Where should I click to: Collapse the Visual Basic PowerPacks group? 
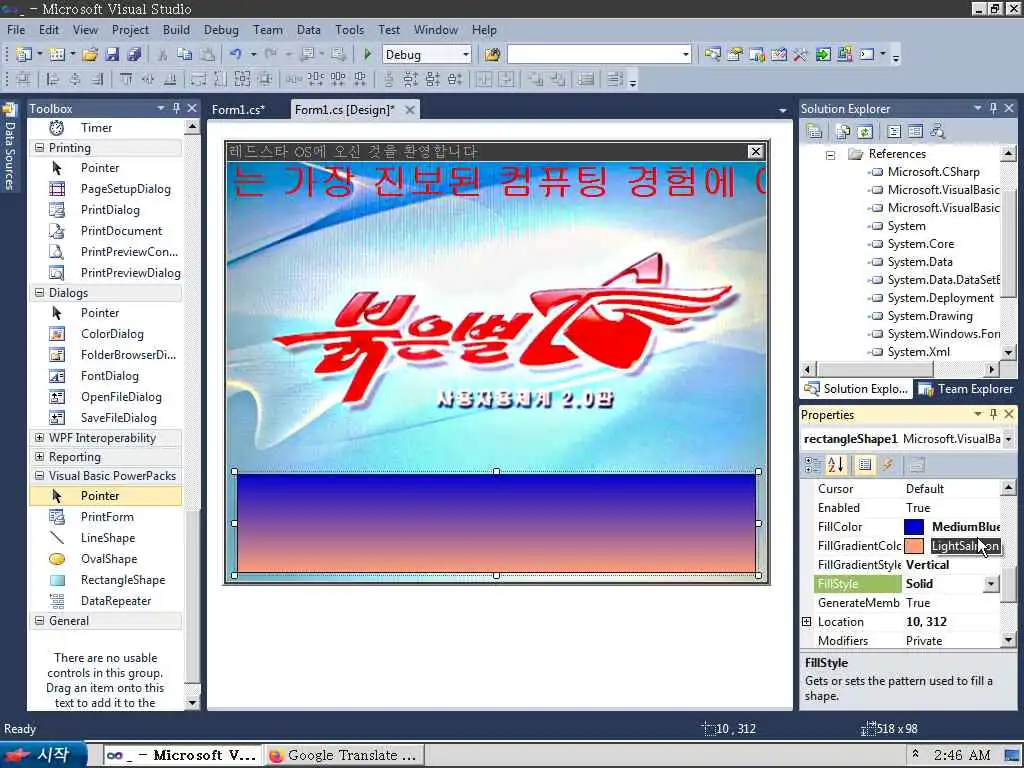pyautogui.click(x=39, y=475)
